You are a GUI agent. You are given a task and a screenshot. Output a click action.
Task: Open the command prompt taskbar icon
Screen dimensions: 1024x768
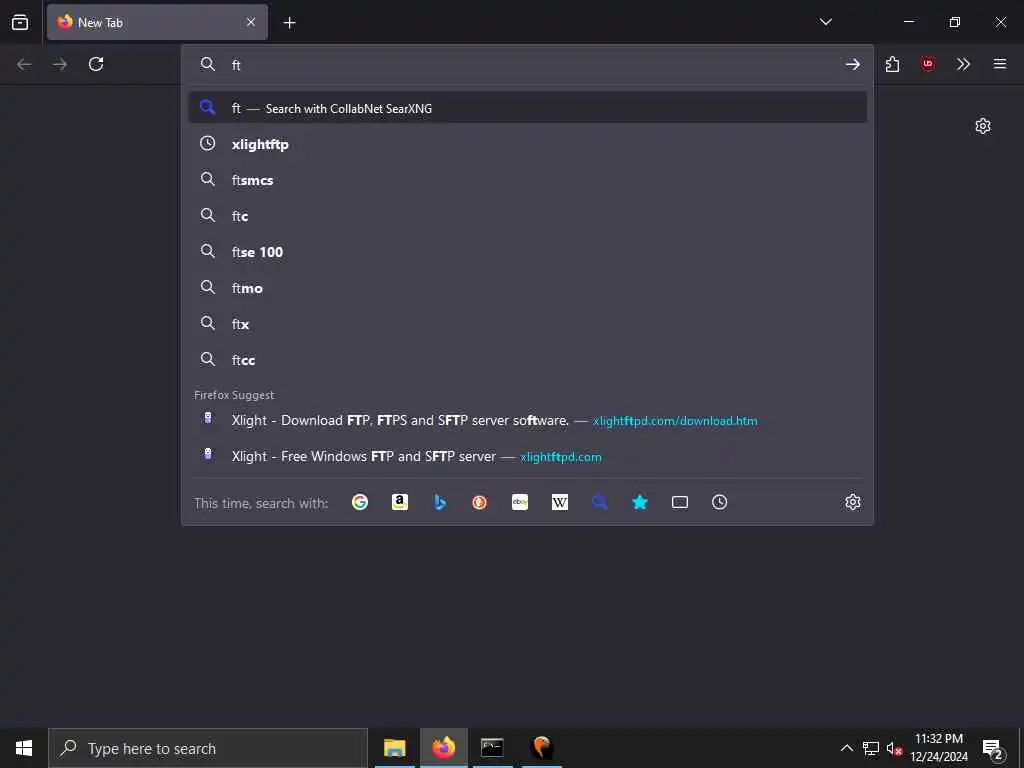tap(492, 748)
